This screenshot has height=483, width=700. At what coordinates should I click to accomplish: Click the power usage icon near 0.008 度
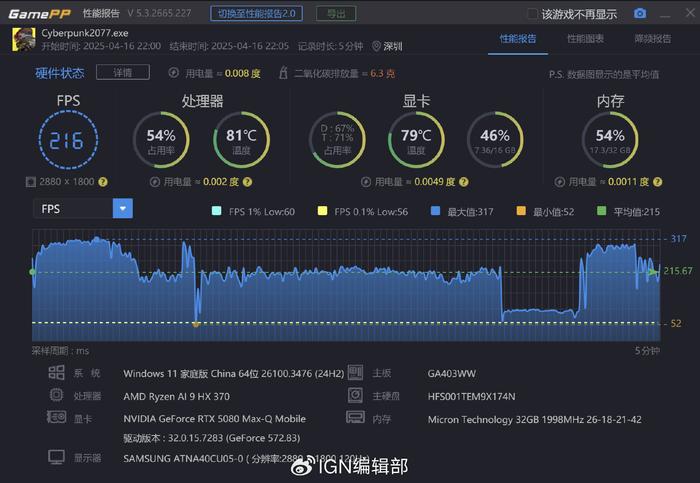(174, 73)
